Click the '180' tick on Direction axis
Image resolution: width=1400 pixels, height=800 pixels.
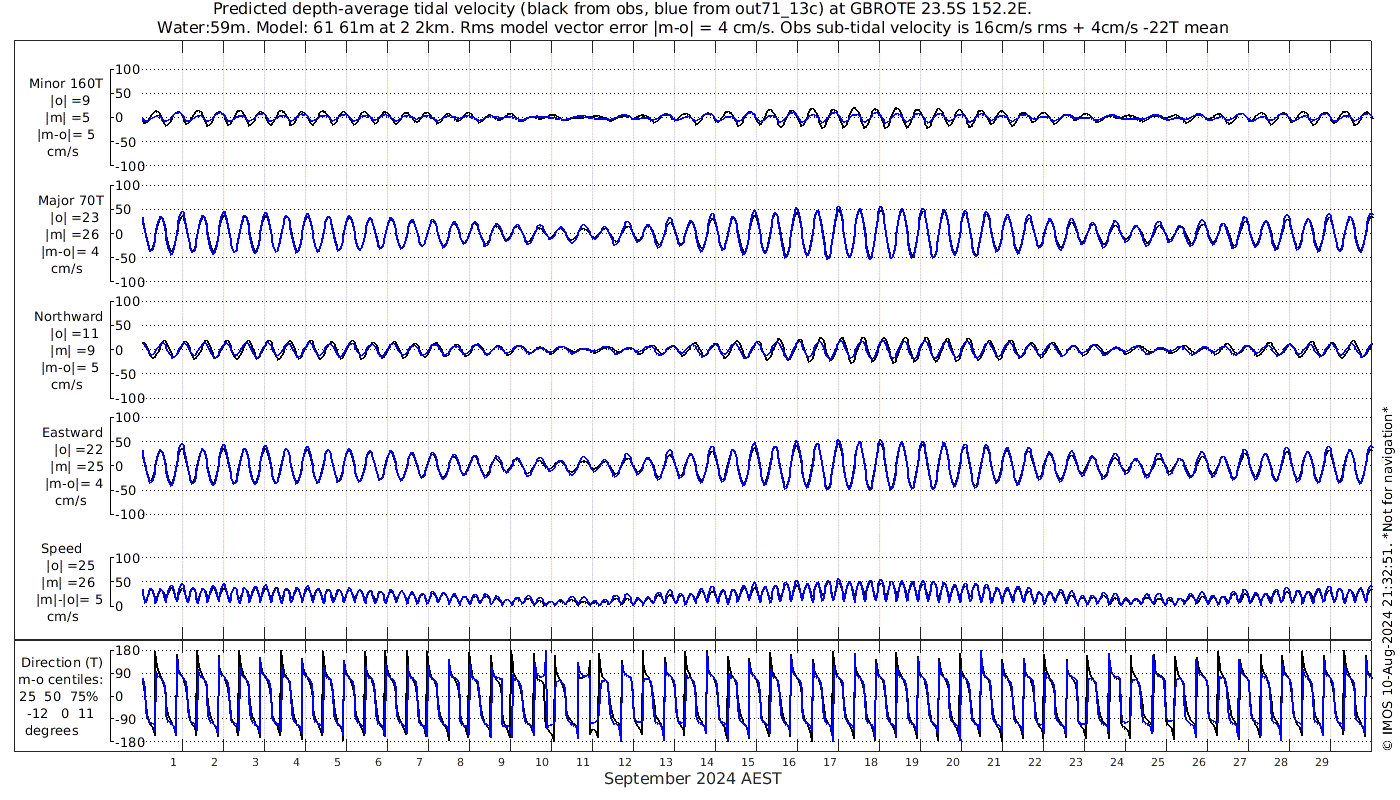click(x=127, y=651)
